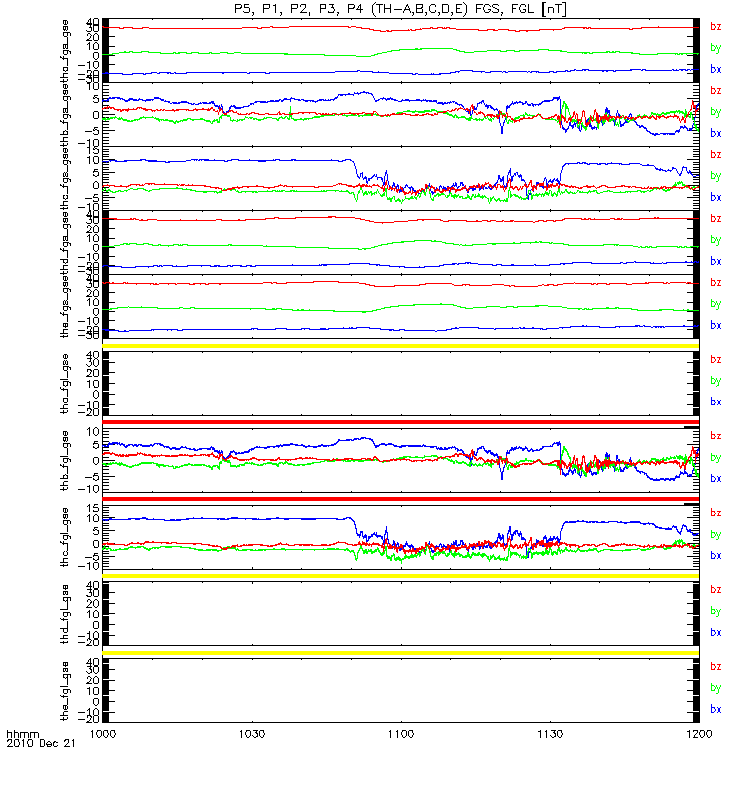This screenshot has height=800, width=750.
Task: Click the 'bz' legend label of the thc_fgs_gse panel
Action: point(715,155)
